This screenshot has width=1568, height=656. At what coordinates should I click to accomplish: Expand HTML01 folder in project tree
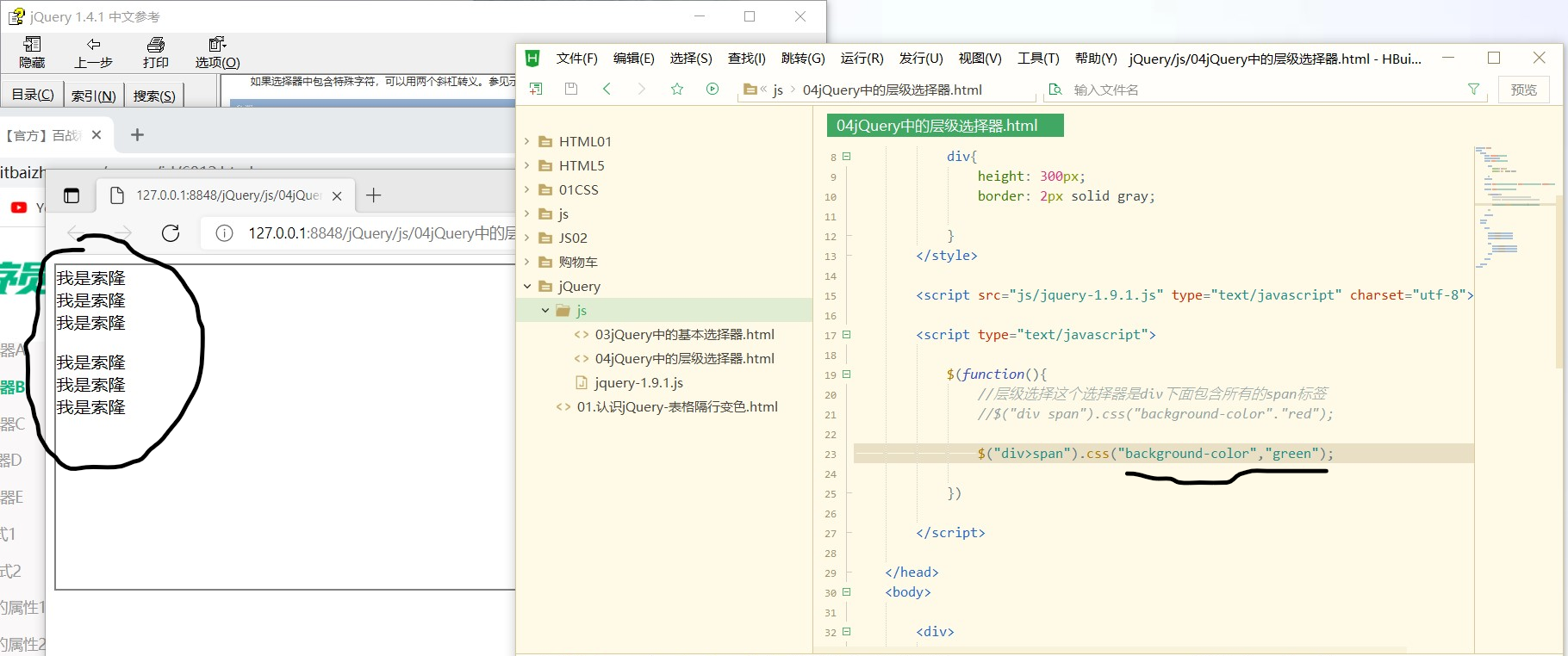(527, 141)
